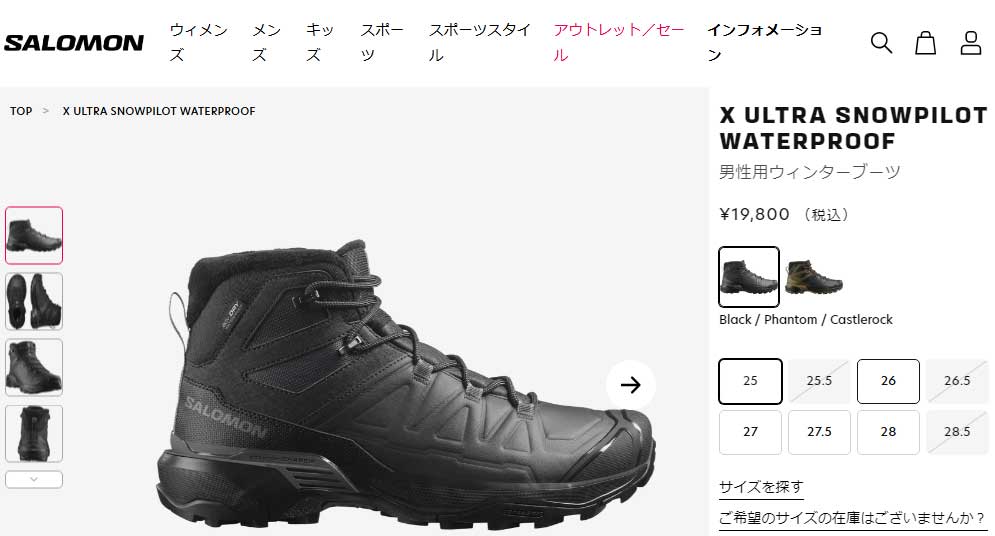The height and width of the screenshot is (536, 995).
Task: Select the olive brown boot color swatch
Action: (814, 277)
